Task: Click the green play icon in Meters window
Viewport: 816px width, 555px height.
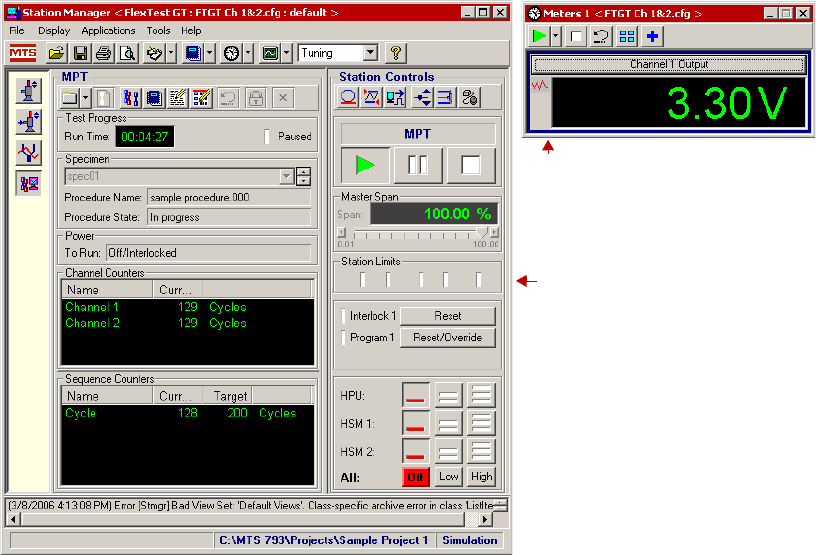Action: [x=539, y=36]
